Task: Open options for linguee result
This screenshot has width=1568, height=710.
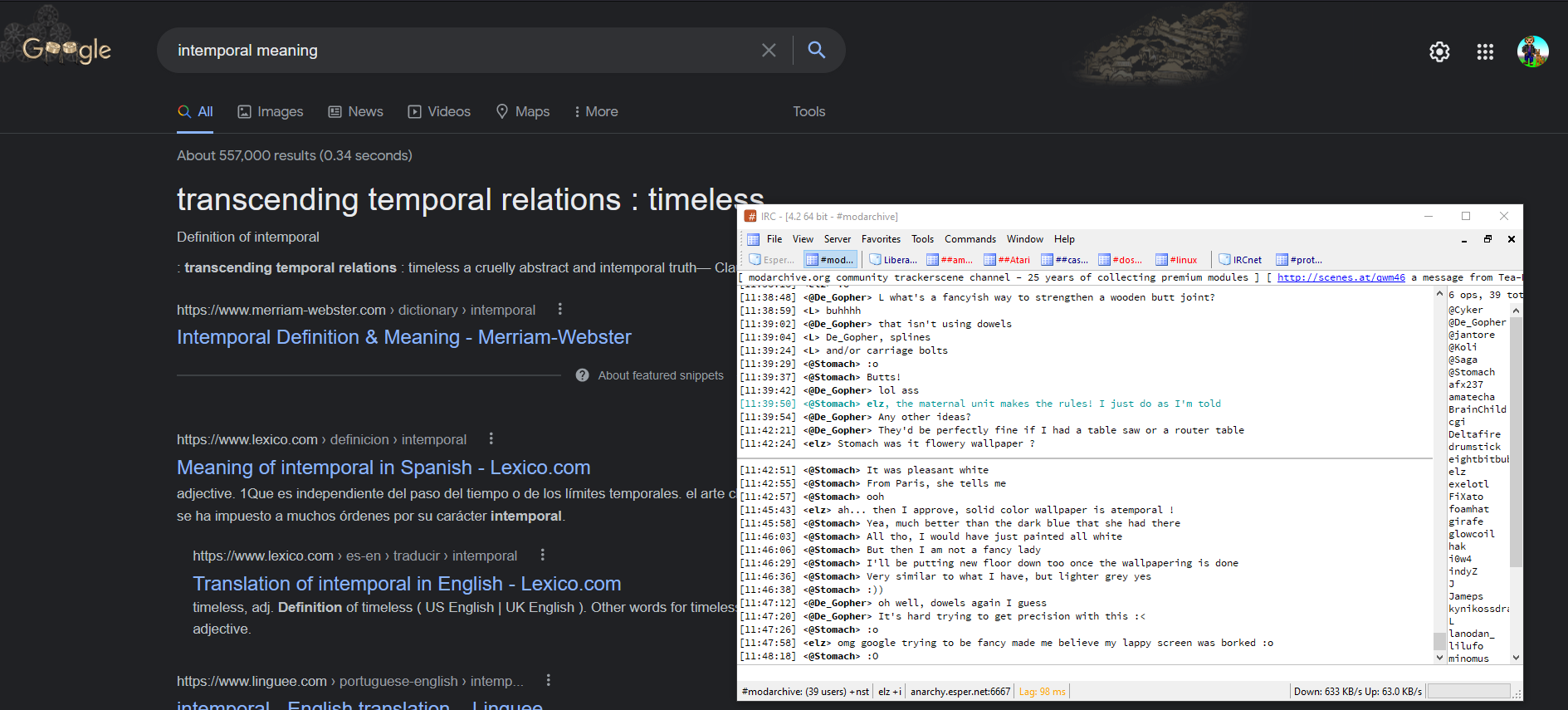Action: 549,680
